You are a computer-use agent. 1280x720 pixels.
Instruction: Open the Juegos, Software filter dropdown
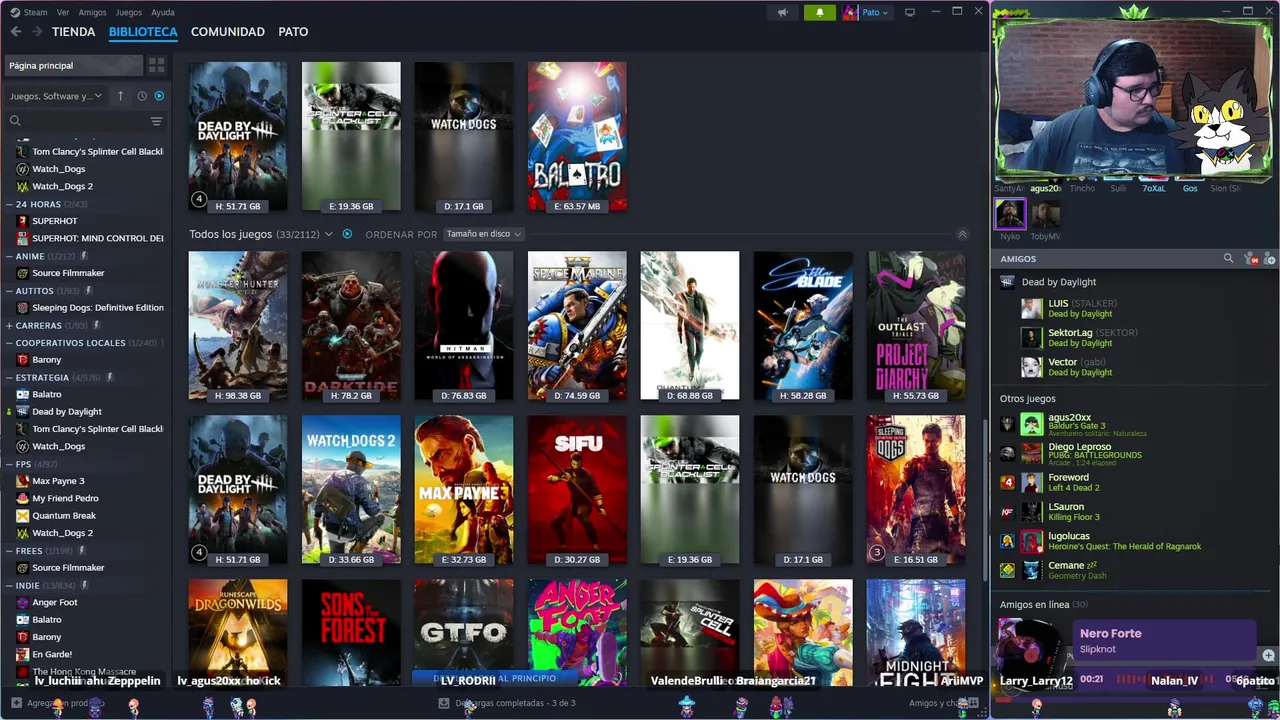click(x=56, y=96)
